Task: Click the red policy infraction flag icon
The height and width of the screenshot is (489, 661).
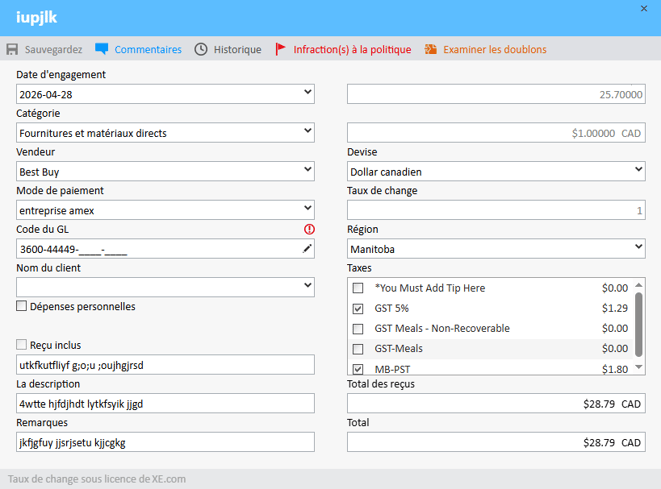Action: [281, 49]
